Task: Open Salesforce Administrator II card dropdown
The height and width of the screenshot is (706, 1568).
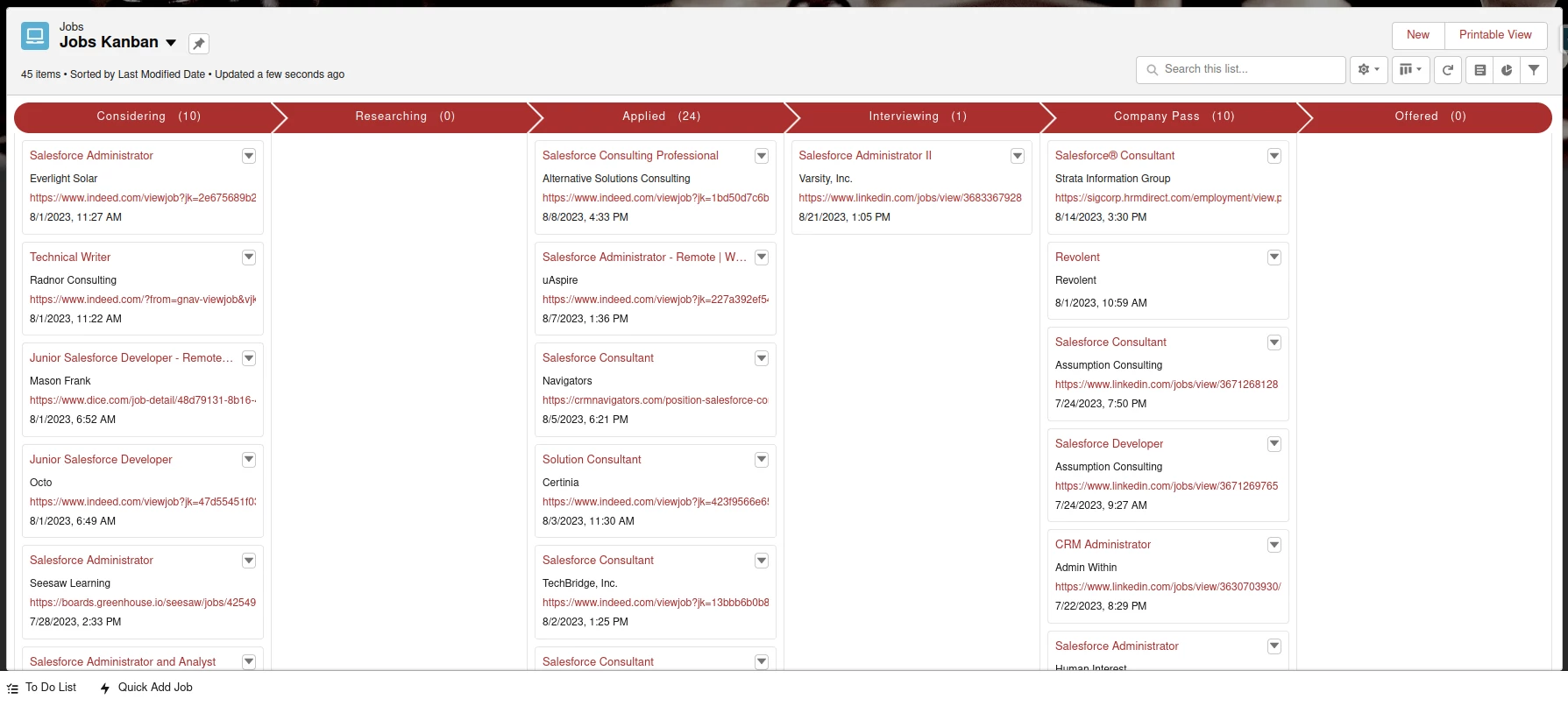Action: coord(1018,156)
